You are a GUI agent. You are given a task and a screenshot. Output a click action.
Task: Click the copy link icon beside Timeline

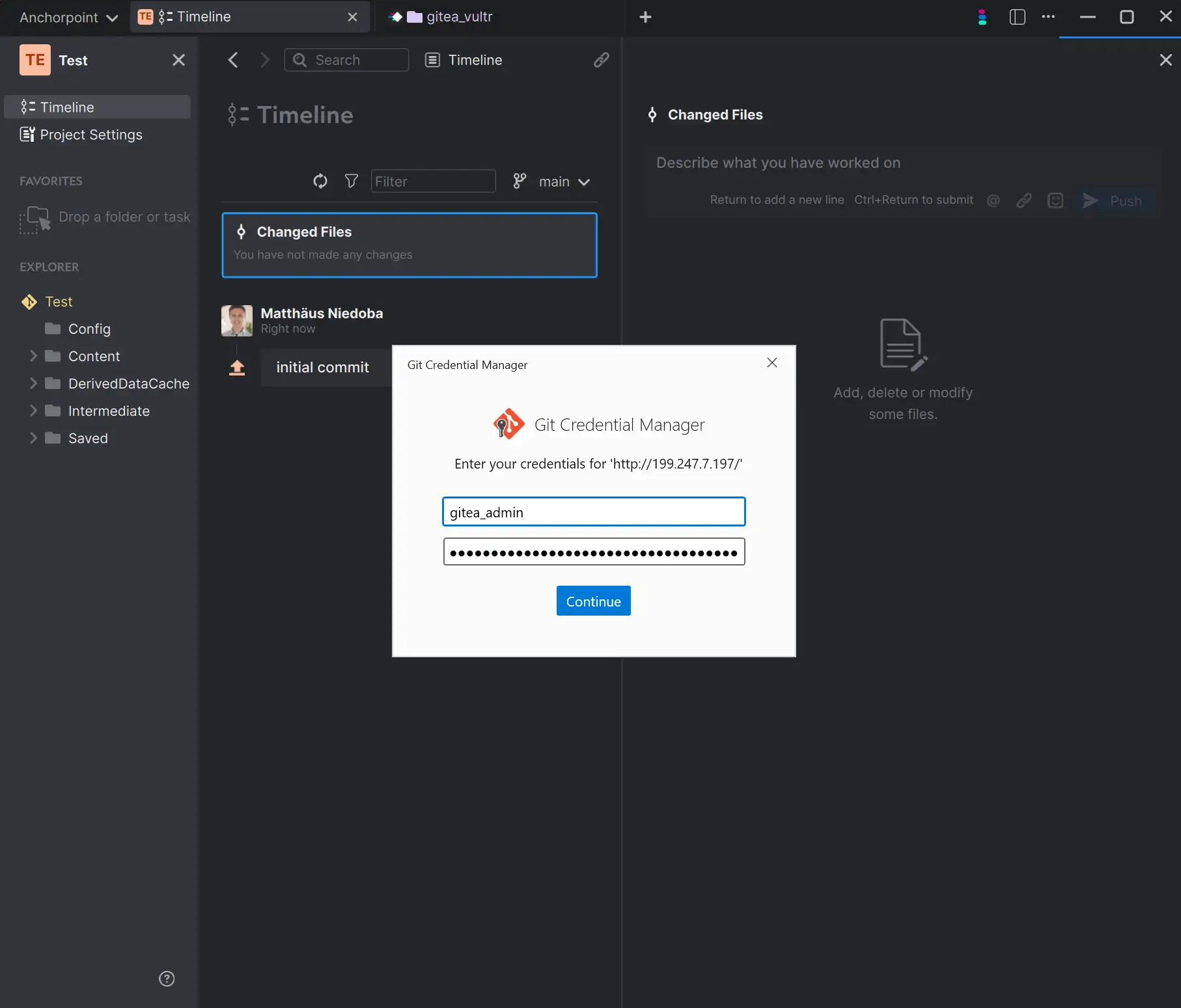coord(602,60)
